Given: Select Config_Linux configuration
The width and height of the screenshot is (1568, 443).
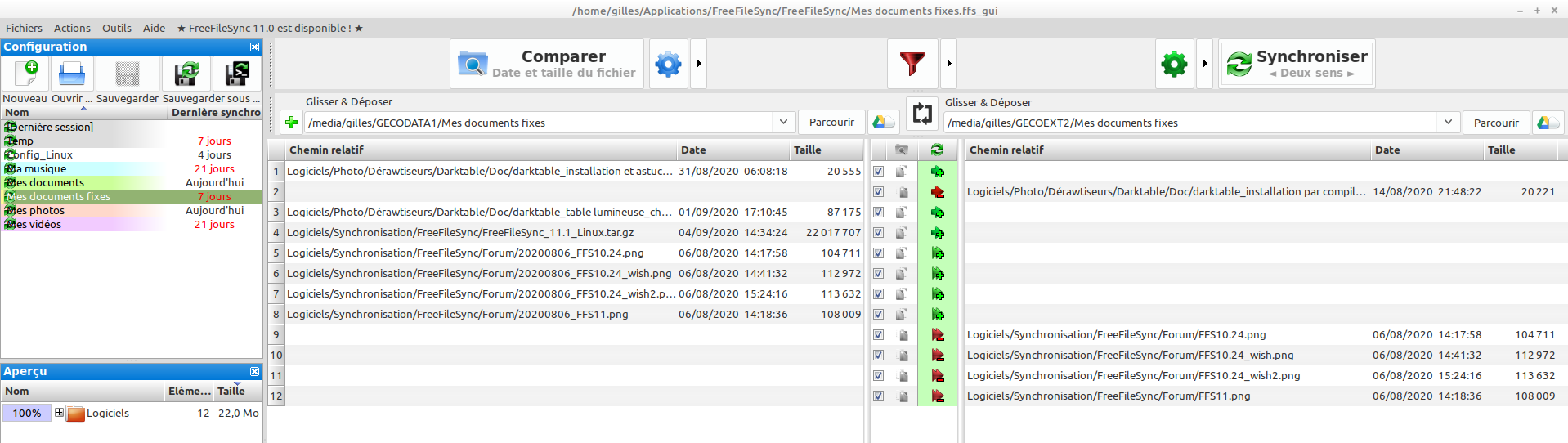Looking at the screenshot, I should coord(132,155).
